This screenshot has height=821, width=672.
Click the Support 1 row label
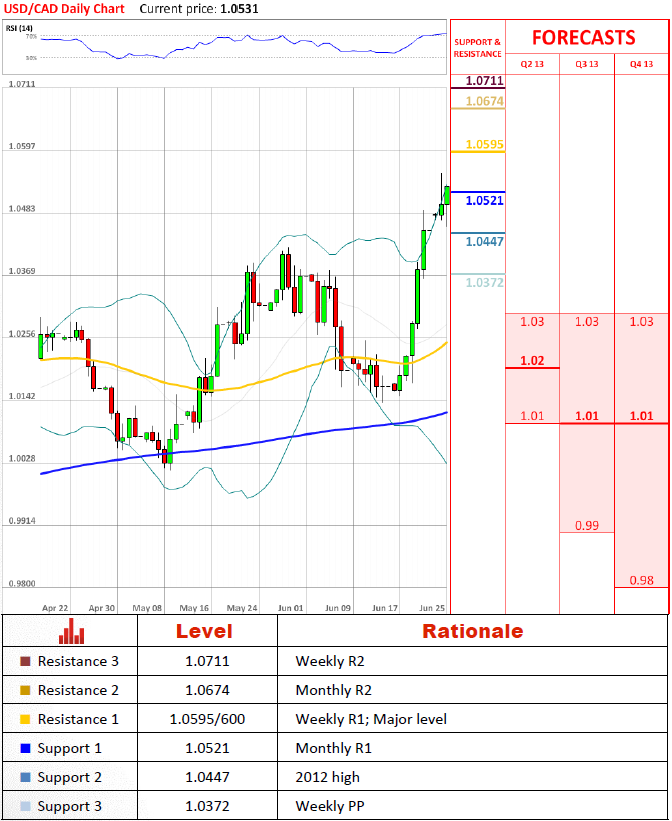(x=70, y=748)
